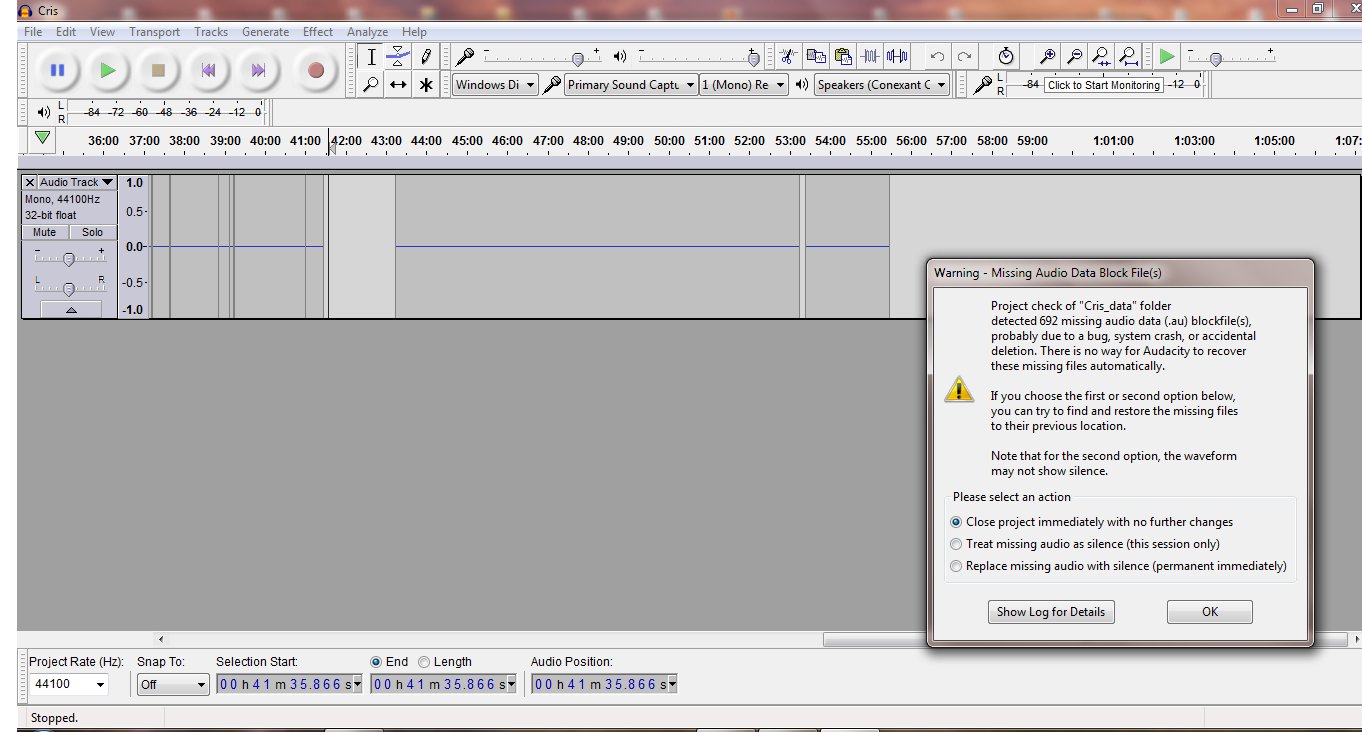Screen dimensions: 1362x732
Task: Click Show Log for Details button
Action: 1051,612
